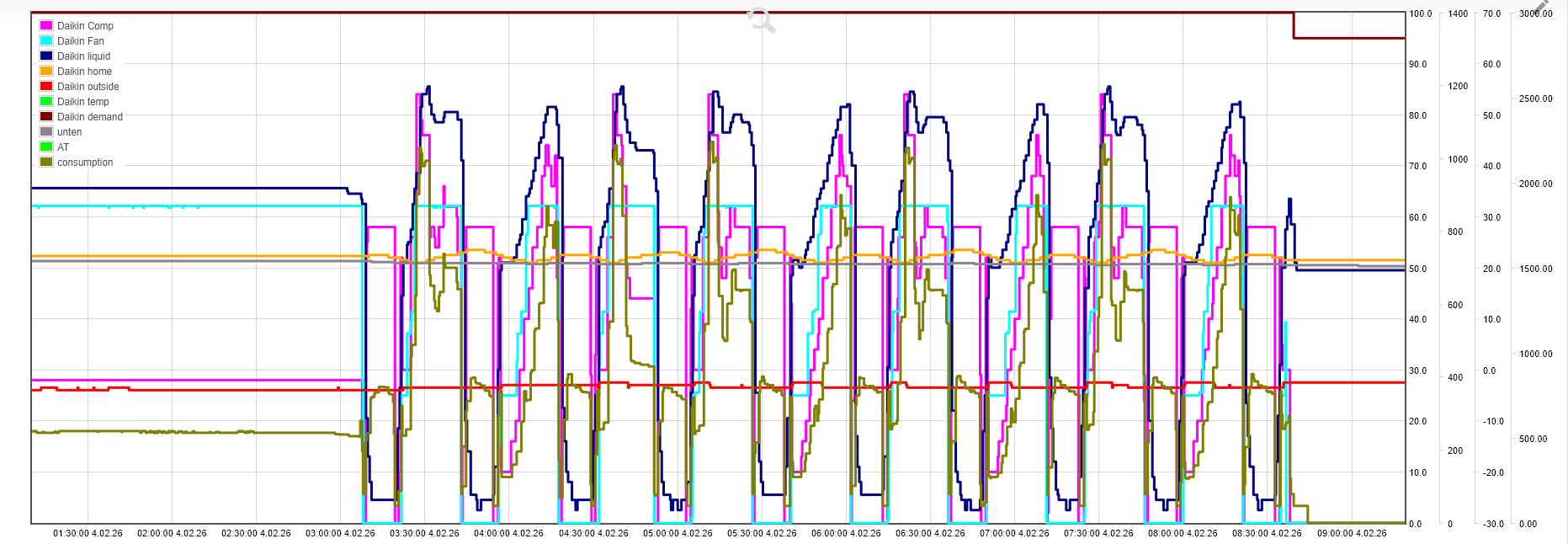Toggle the Daikin outside legend entry
1568x544 pixels.
(x=88, y=87)
